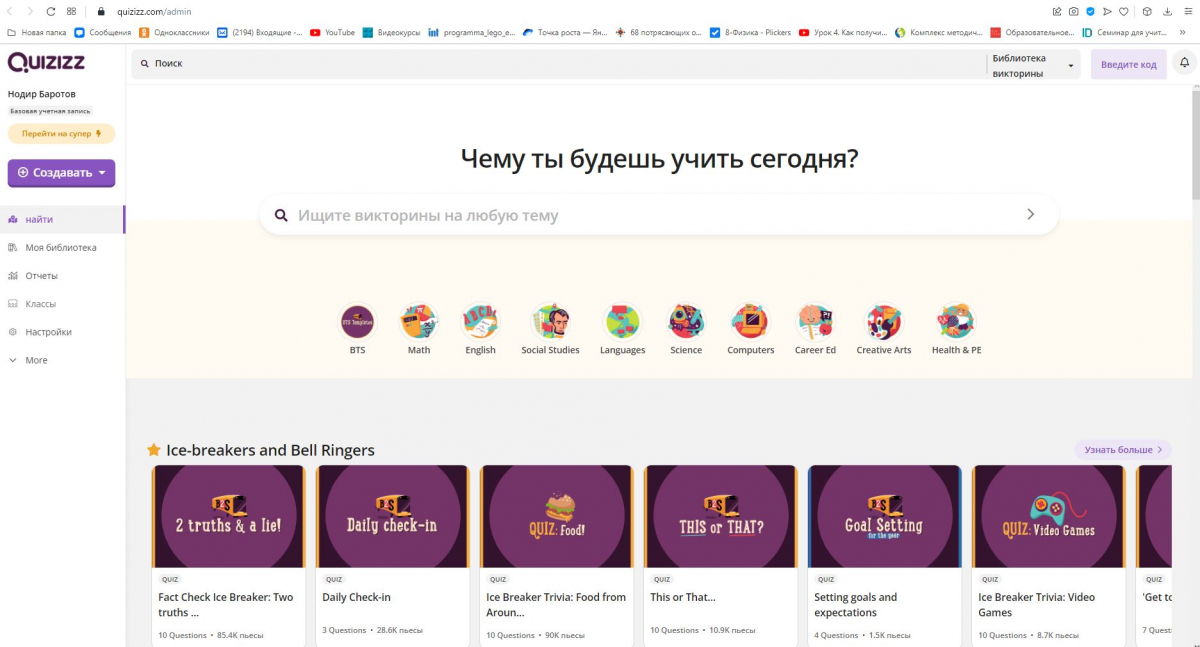1200x647 pixels.
Task: Select the Health & PE category icon
Action: click(956, 322)
